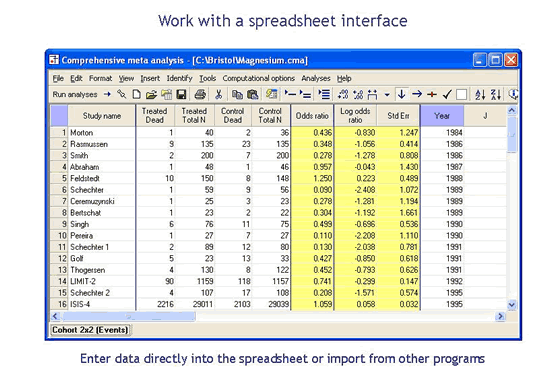Image resolution: width=550 pixels, height=388 pixels.
Task: Click the empty white box toolbar button
Action: click(461, 94)
